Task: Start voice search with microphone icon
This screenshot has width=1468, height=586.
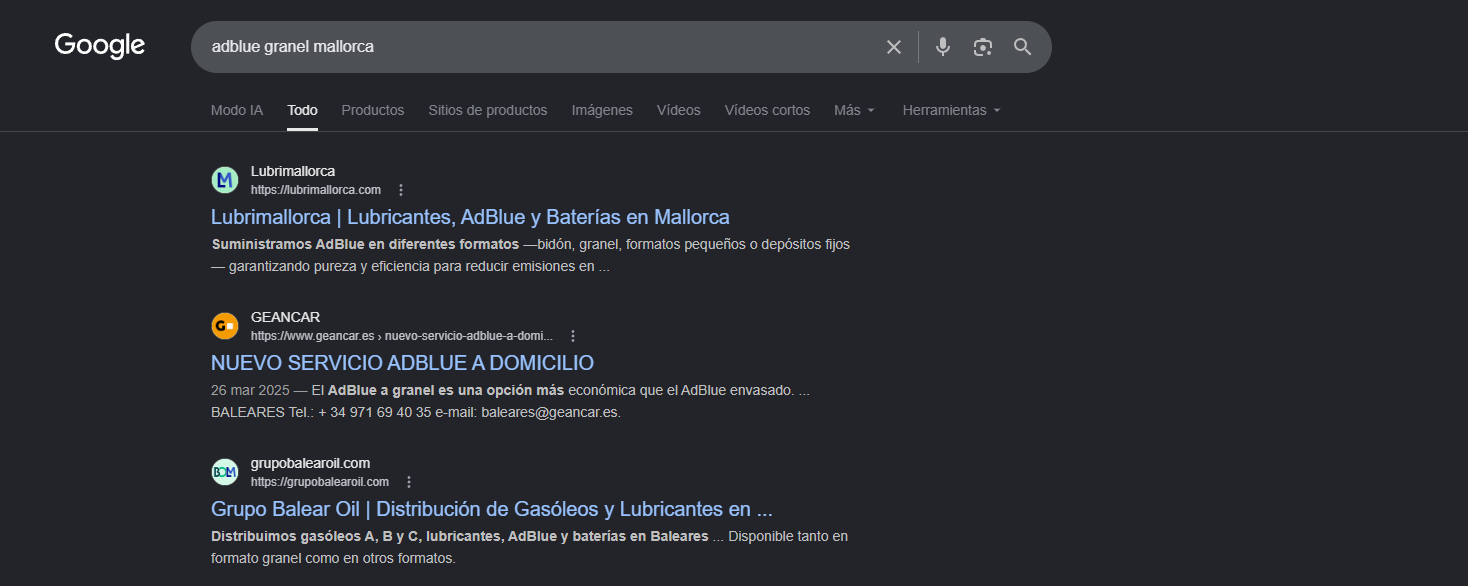Action: 942,47
